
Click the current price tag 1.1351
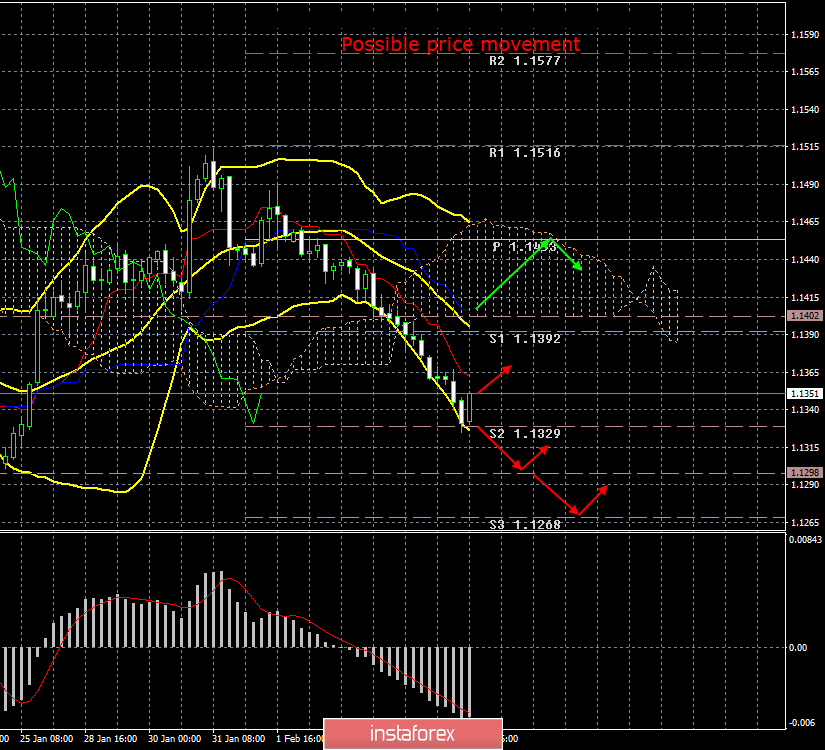[x=804, y=394]
